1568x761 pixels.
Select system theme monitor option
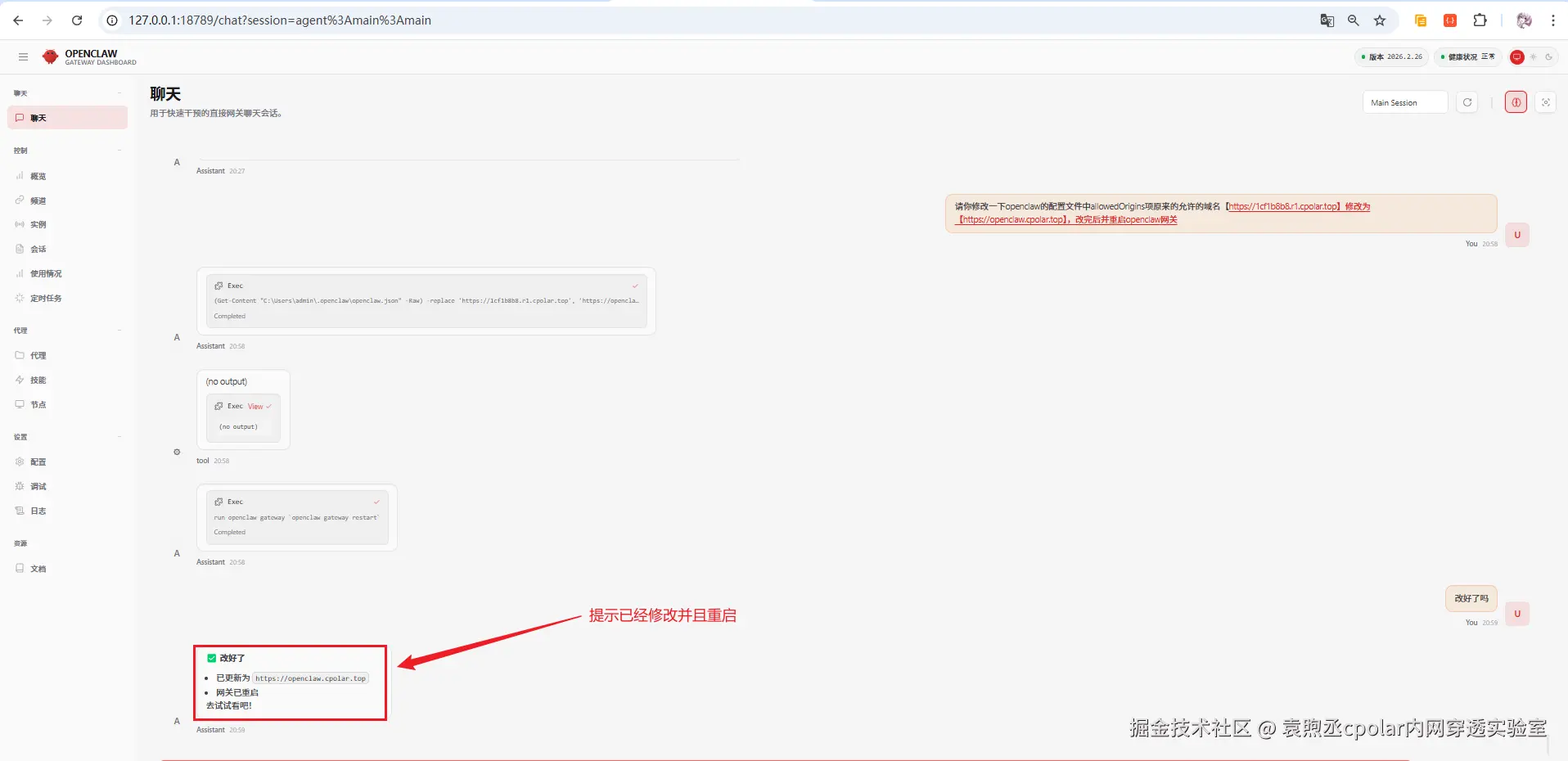pyautogui.click(x=1517, y=56)
